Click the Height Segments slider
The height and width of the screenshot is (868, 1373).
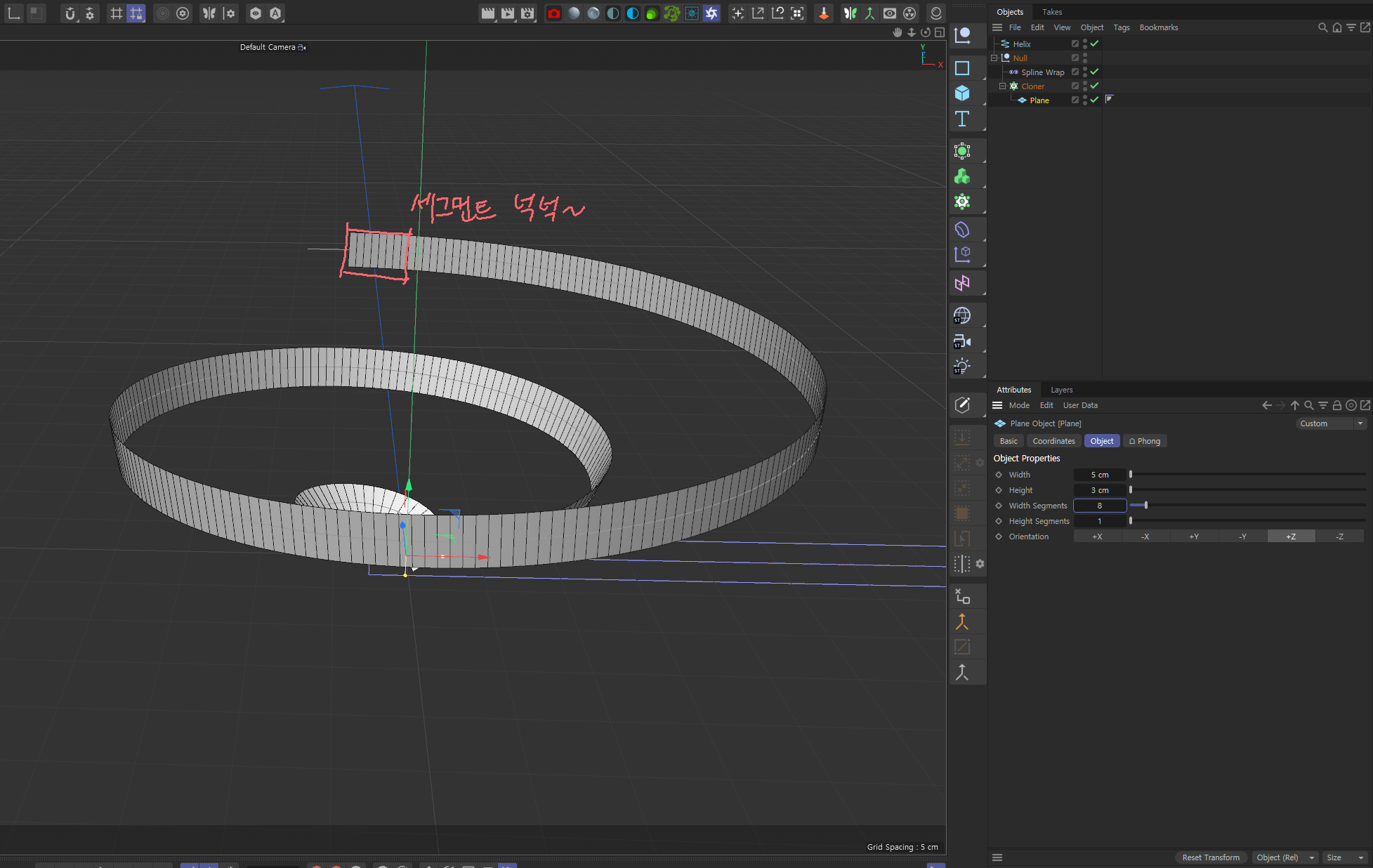tap(1248, 520)
